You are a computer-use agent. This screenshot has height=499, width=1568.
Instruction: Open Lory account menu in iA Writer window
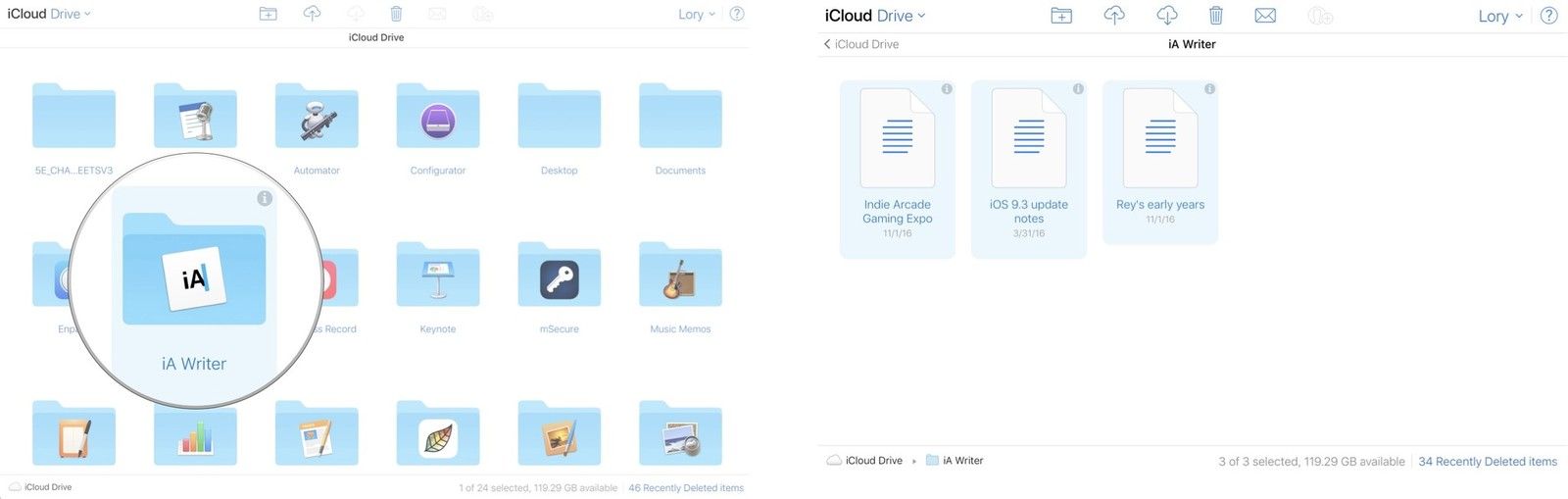coord(1499,16)
